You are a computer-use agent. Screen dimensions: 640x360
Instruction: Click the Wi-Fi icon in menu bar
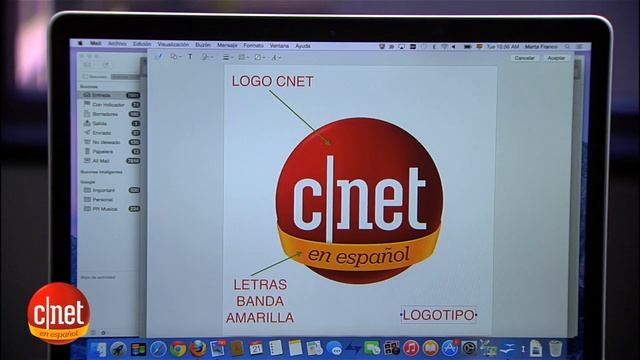[444, 47]
